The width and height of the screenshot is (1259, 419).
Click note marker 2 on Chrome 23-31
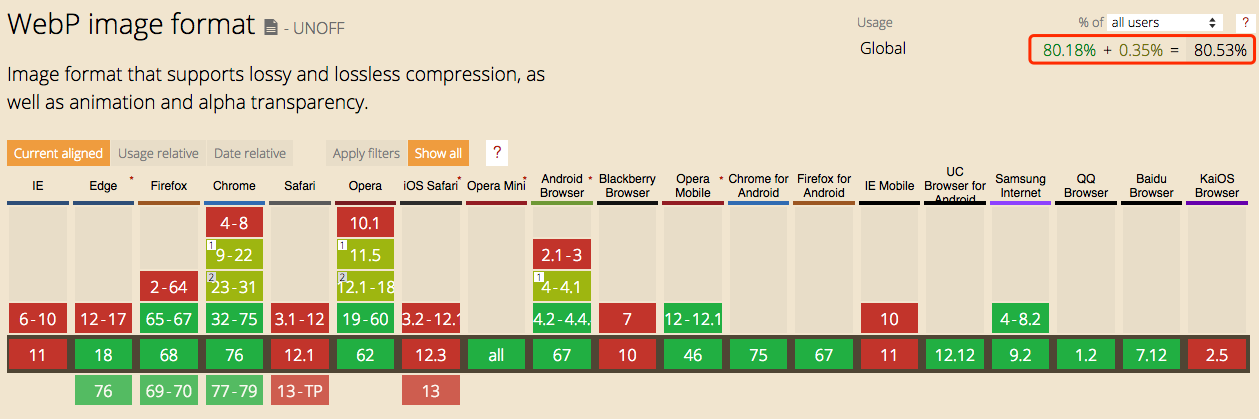(211, 277)
